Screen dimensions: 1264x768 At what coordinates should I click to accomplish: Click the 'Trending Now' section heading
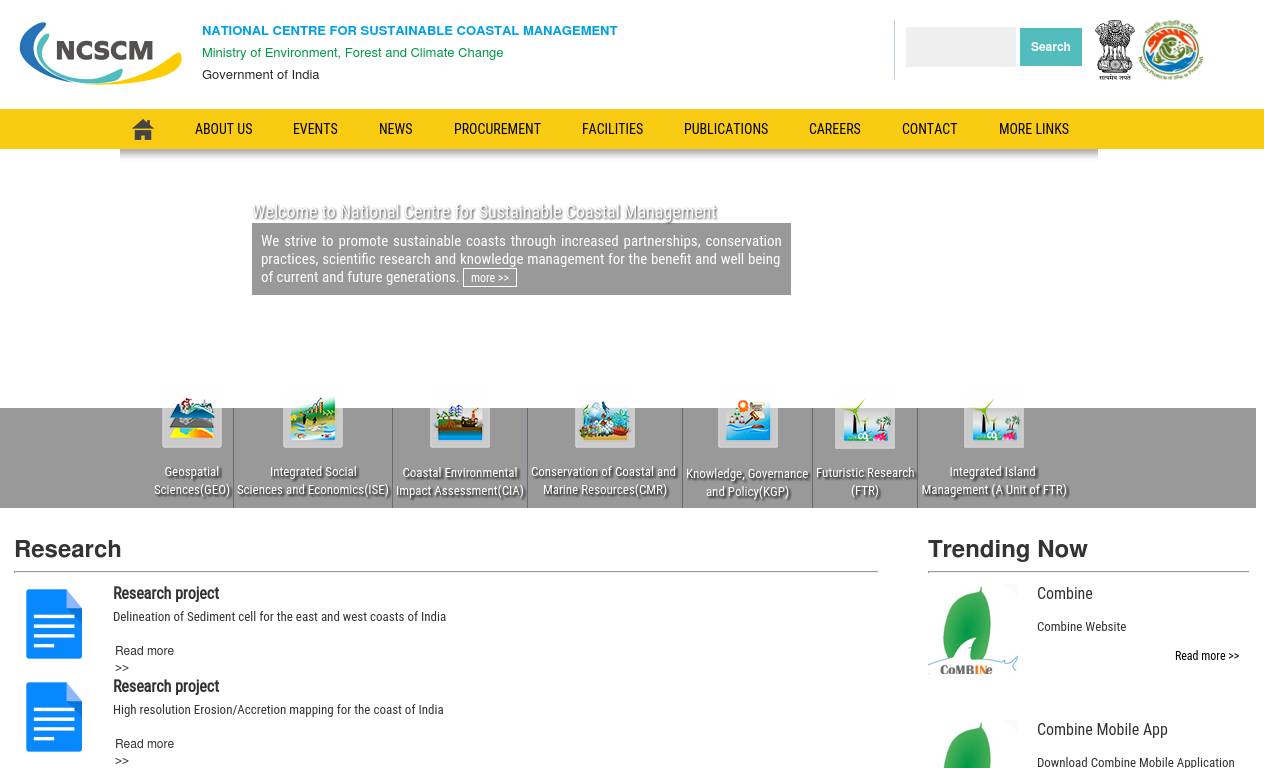(1008, 549)
